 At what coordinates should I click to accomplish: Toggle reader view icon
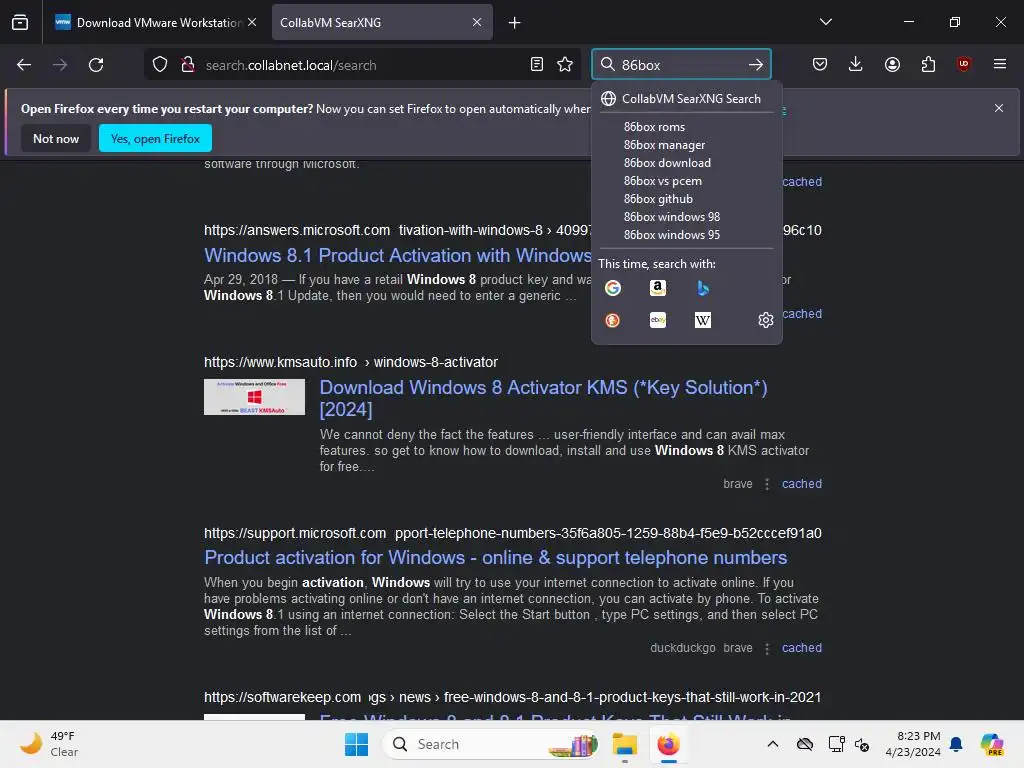[x=537, y=65]
